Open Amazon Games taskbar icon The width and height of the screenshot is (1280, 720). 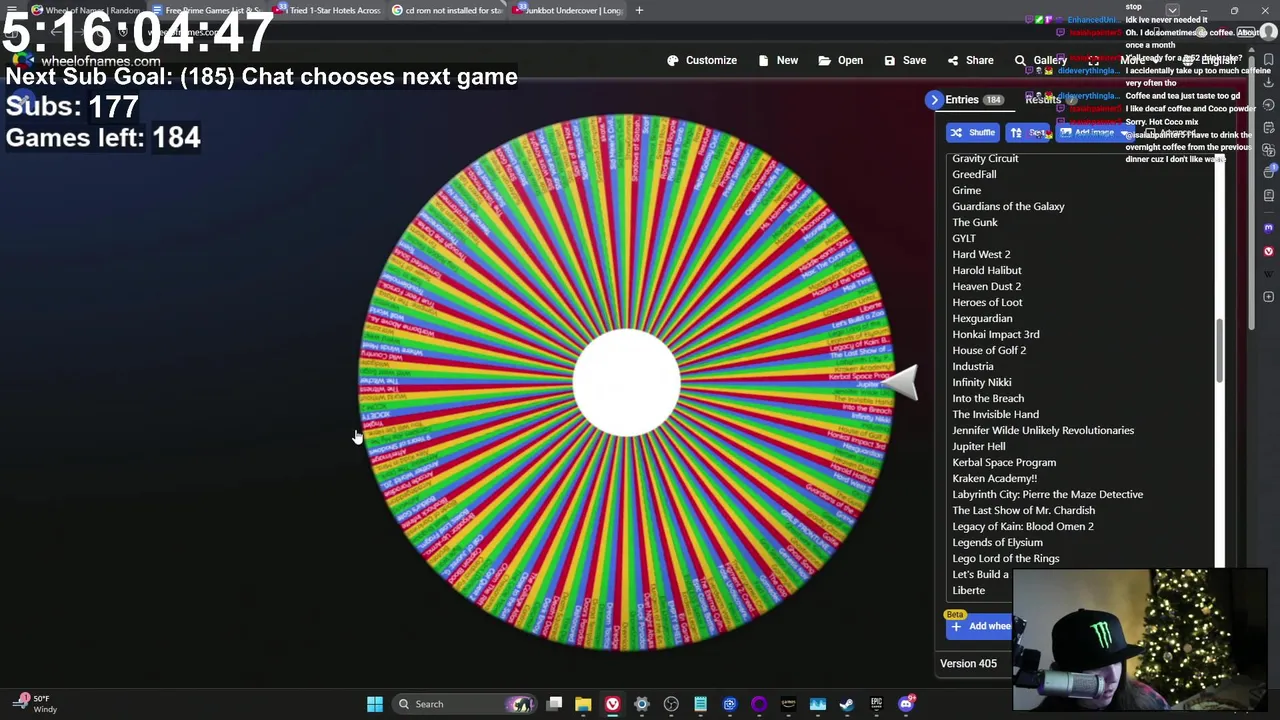(788, 704)
